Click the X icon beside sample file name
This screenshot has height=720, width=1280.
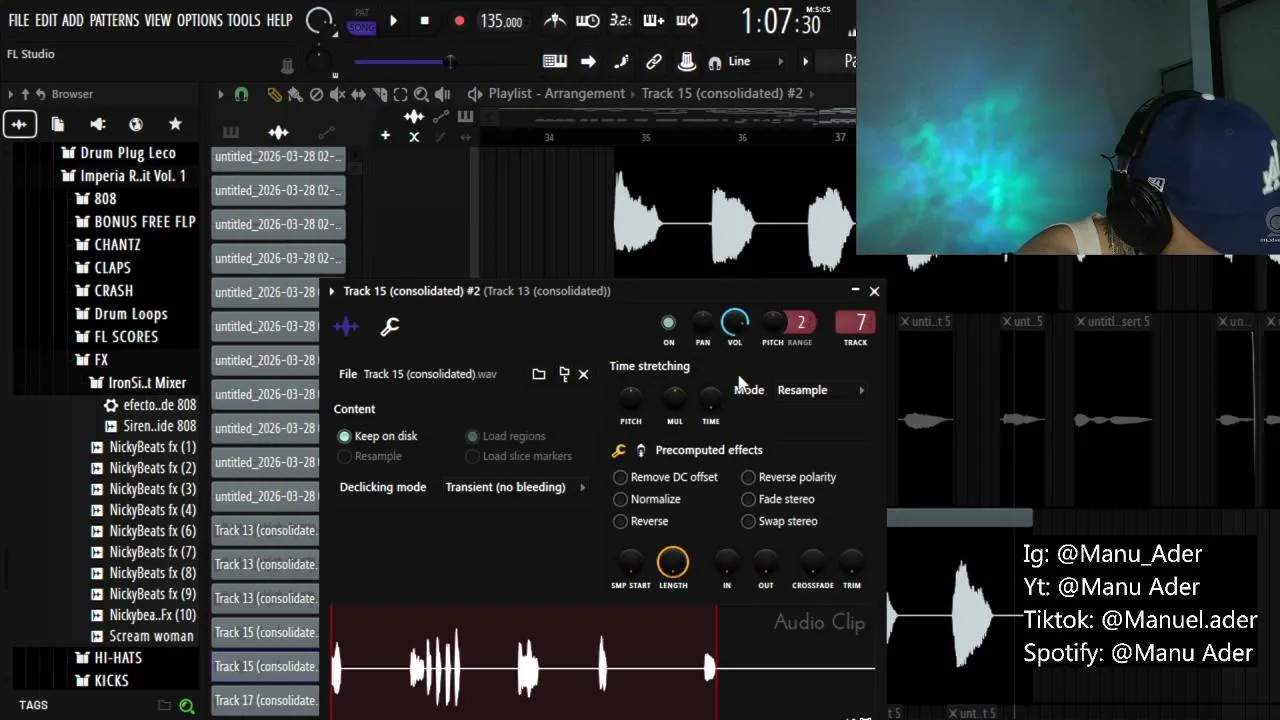click(x=584, y=374)
